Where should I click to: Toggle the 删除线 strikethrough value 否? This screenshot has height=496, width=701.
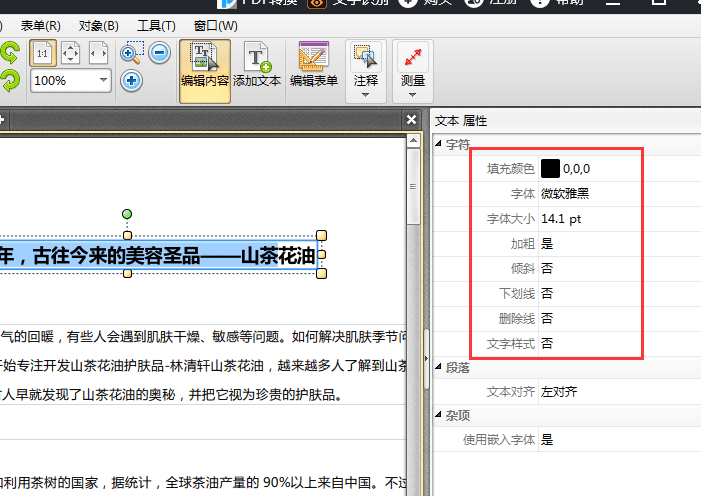point(547,318)
